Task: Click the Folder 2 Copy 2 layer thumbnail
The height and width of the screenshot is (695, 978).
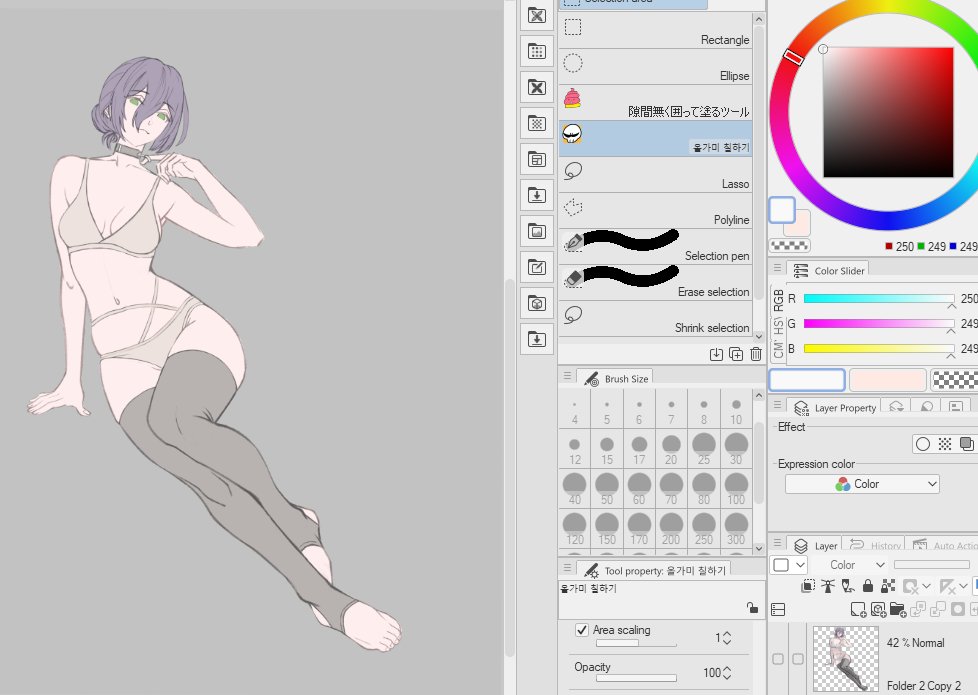Action: 845,659
